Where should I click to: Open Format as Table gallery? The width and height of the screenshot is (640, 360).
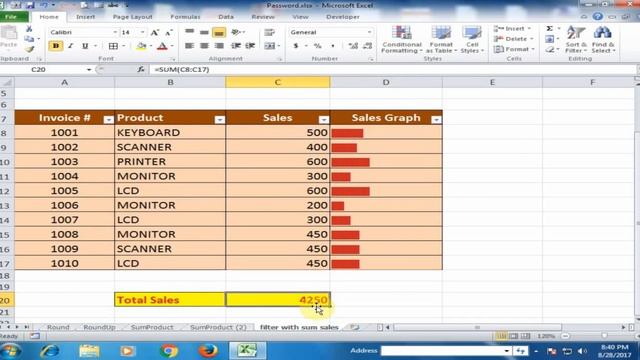point(441,39)
